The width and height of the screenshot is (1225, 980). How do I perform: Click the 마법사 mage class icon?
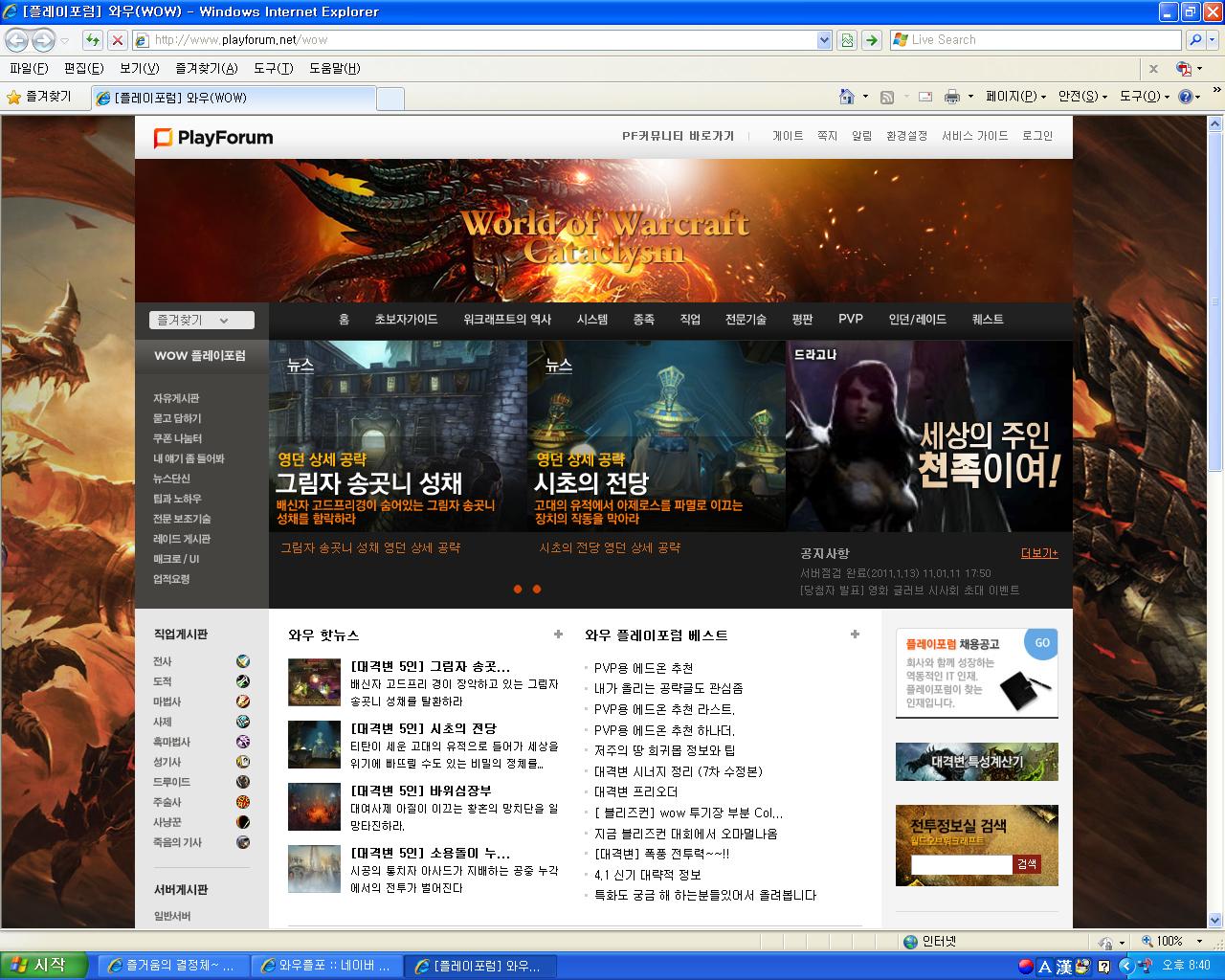click(243, 702)
